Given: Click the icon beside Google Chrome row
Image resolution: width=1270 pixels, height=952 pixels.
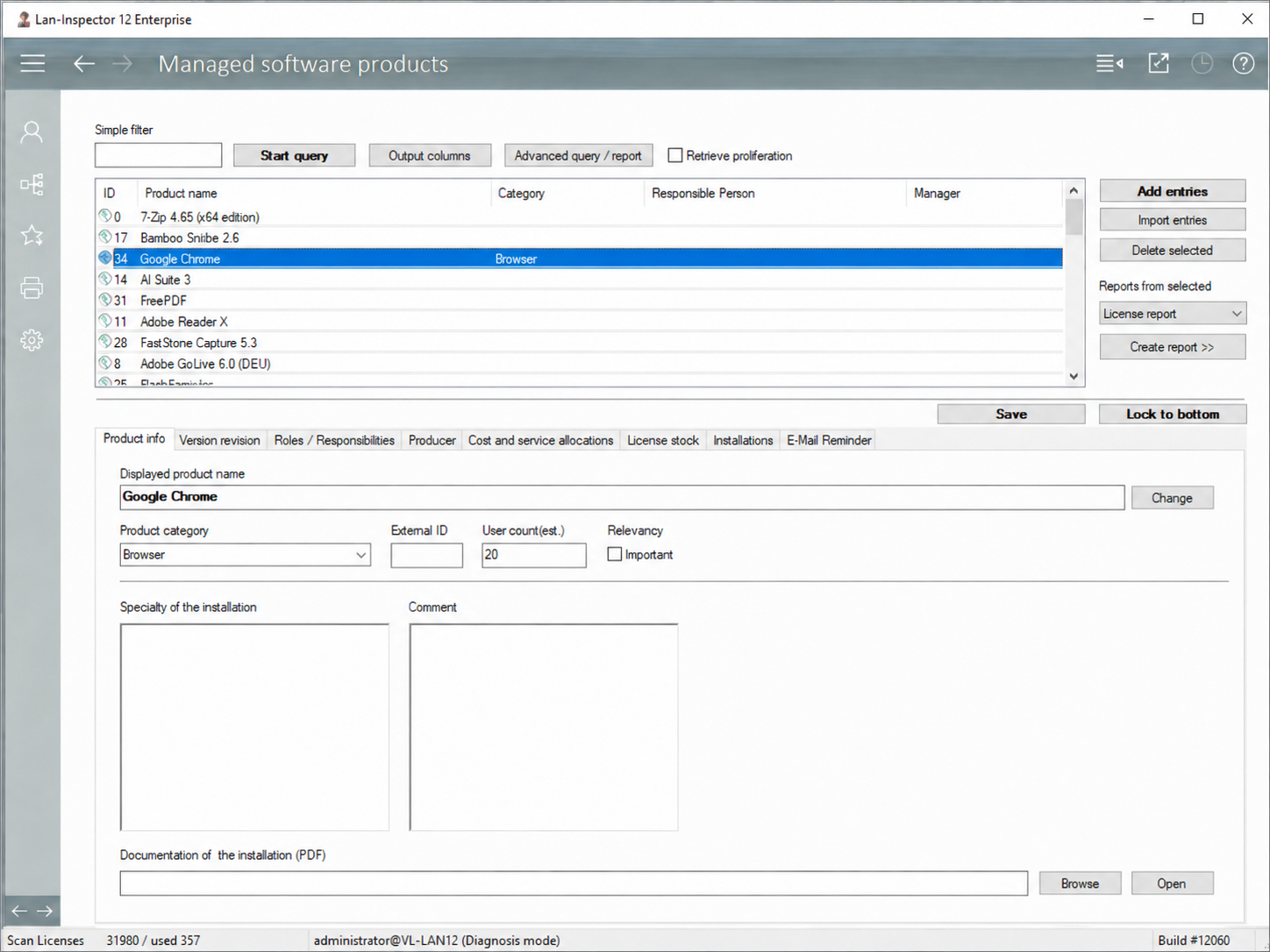Looking at the screenshot, I should [105, 258].
